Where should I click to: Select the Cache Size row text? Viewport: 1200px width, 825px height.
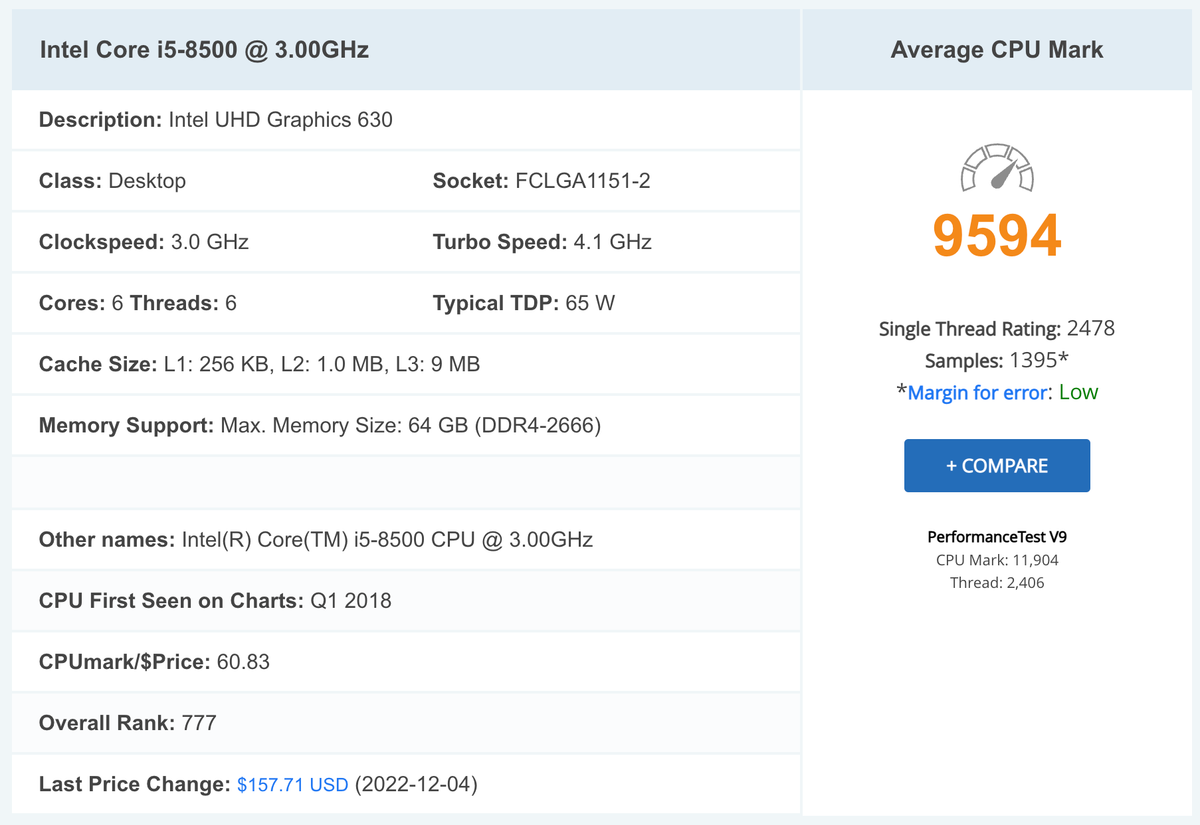coord(259,364)
